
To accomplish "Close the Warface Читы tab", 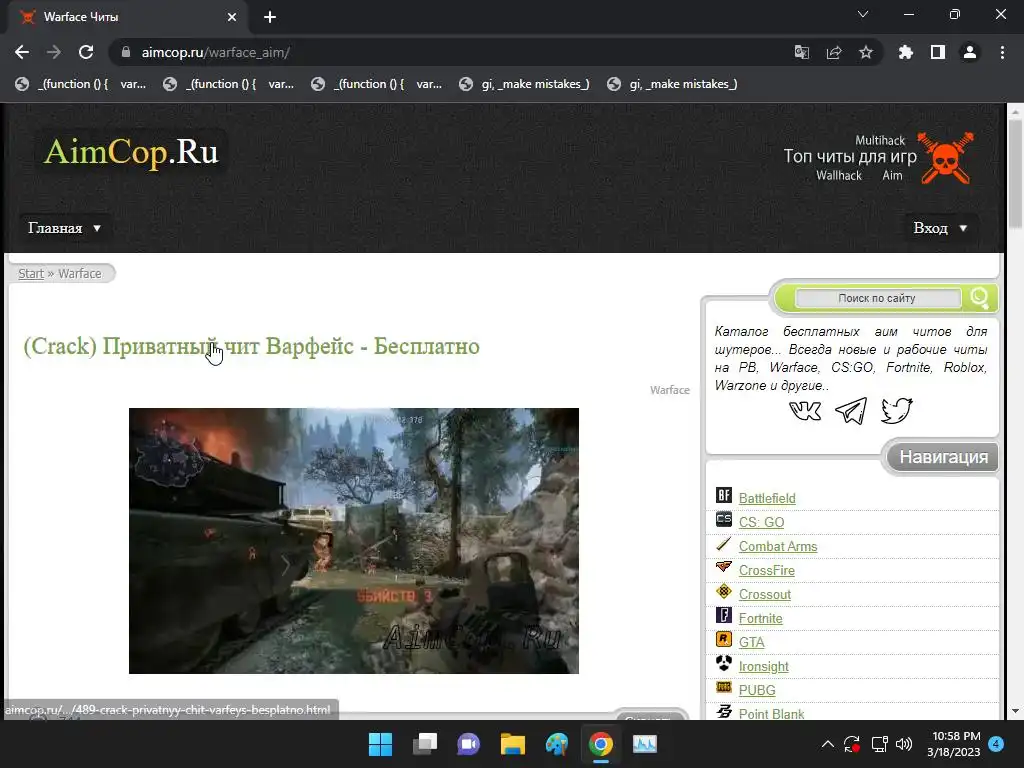I will (232, 17).
